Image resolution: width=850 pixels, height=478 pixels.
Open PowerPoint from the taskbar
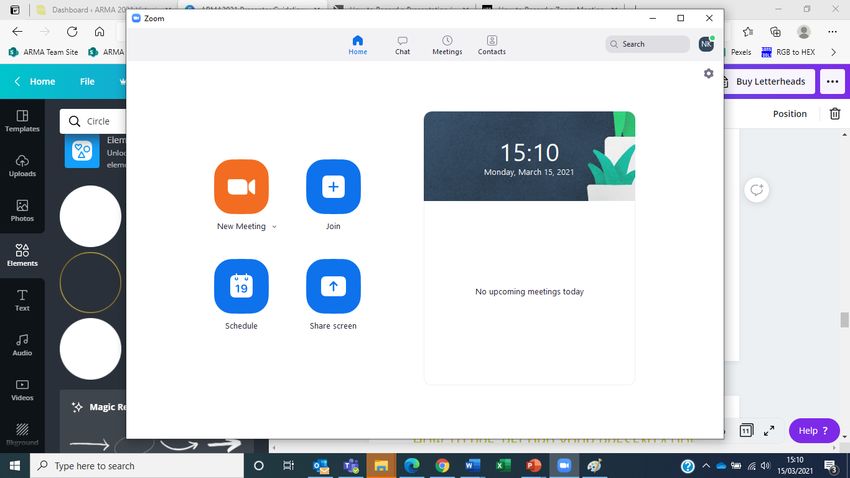(x=533, y=466)
